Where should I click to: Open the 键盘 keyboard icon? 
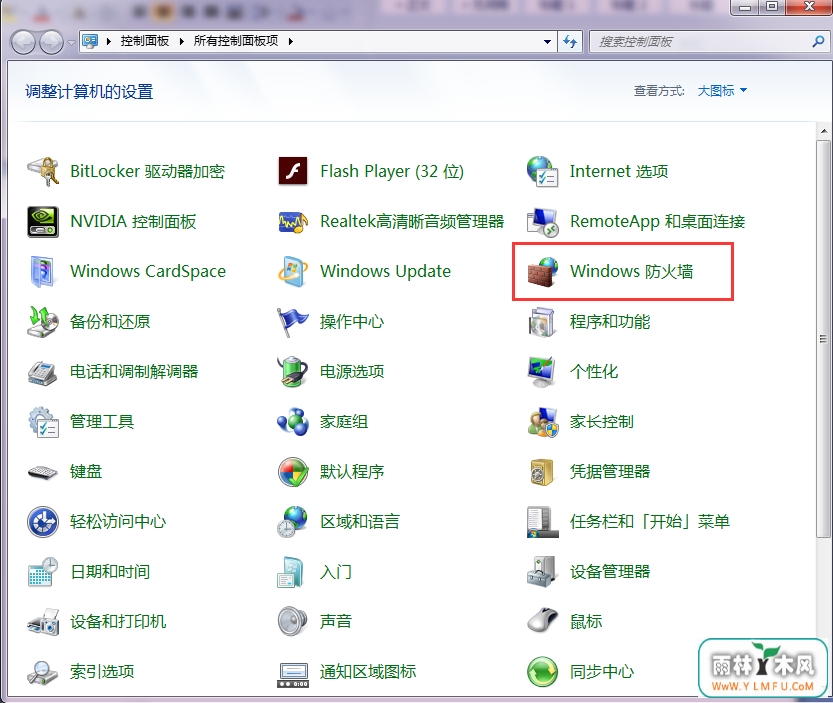click(43, 472)
